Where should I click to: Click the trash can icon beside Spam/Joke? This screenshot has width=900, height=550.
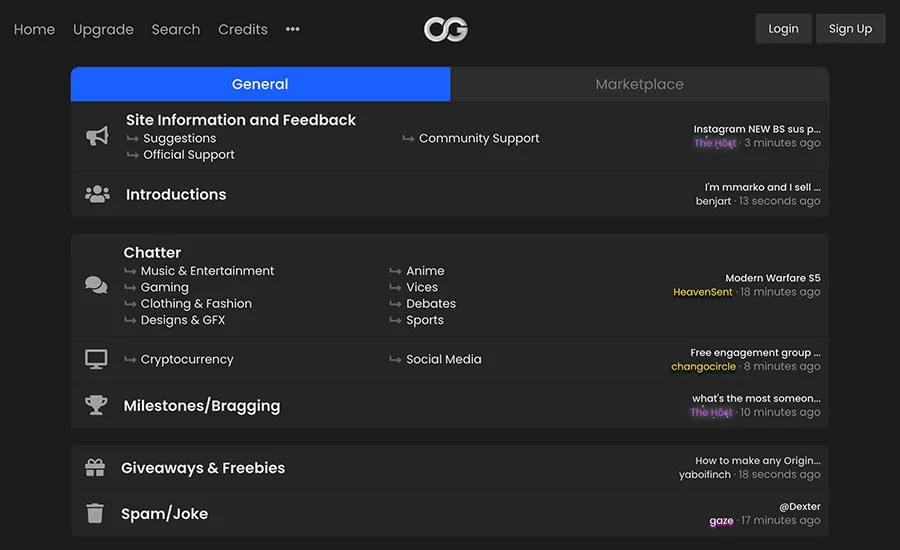point(95,513)
